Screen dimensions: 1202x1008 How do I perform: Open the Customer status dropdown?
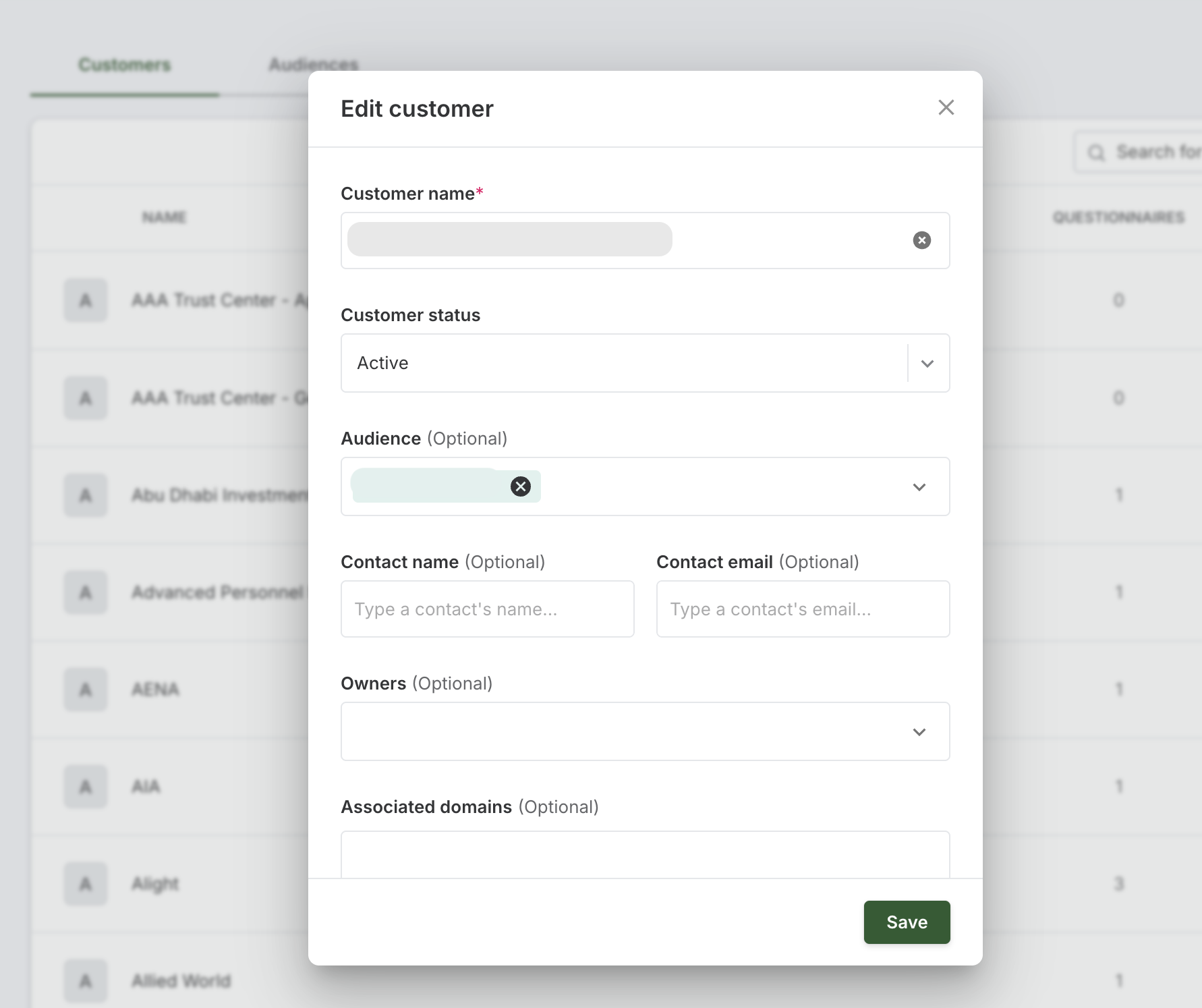pos(927,364)
